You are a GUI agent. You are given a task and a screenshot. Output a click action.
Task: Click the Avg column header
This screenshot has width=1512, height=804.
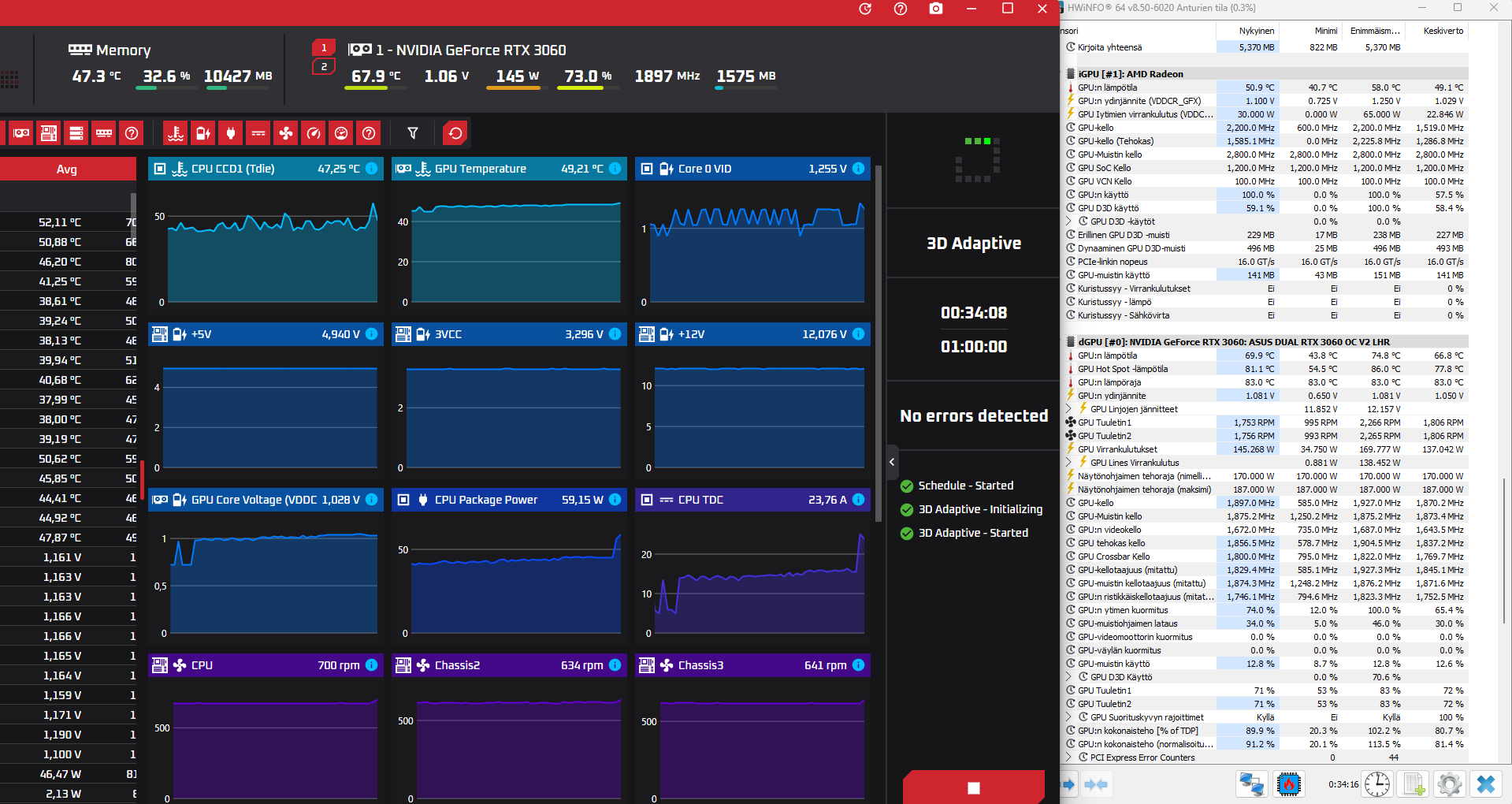(67, 169)
